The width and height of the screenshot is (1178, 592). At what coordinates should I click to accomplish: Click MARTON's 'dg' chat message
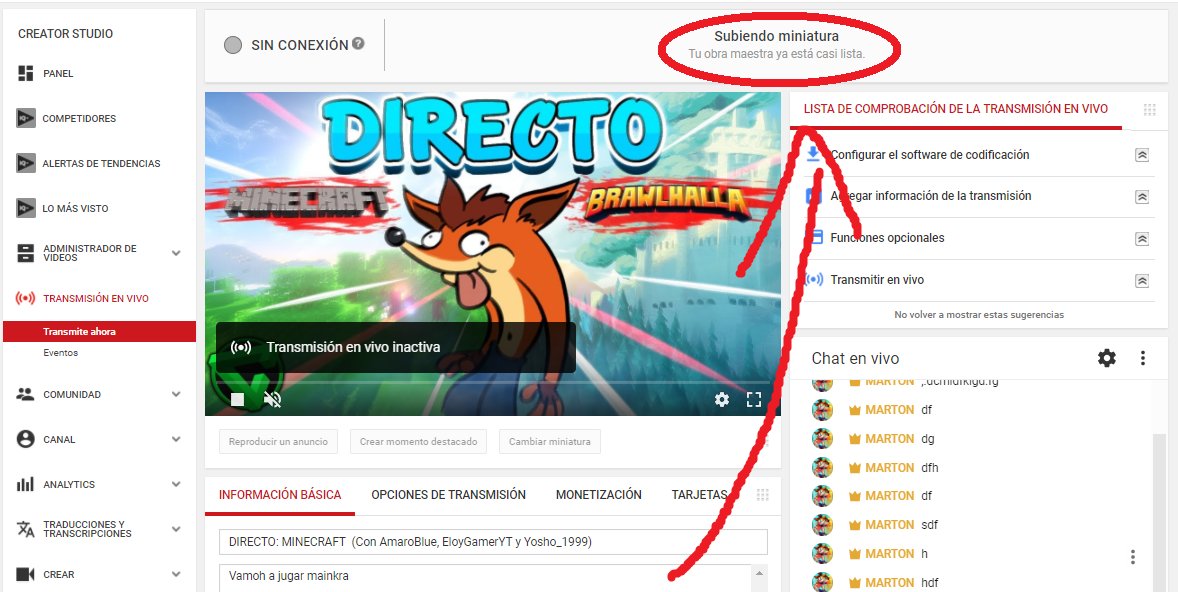click(928, 439)
